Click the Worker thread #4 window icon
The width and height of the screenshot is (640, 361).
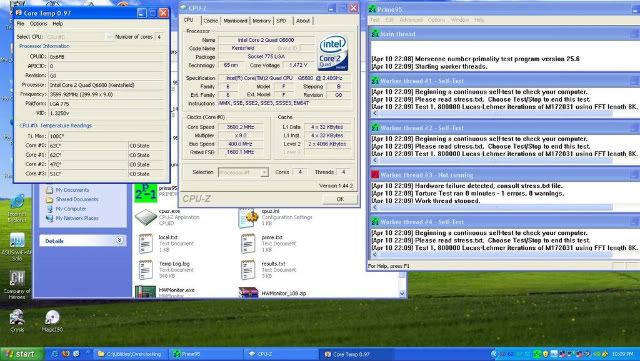tap(375, 222)
